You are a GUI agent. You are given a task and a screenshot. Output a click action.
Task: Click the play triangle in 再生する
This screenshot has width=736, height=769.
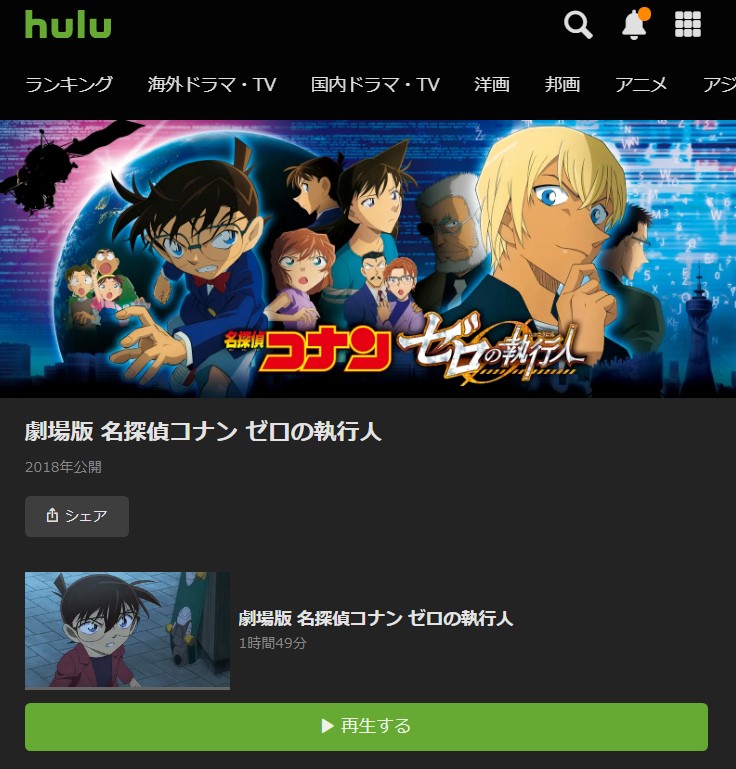pyautogui.click(x=327, y=726)
